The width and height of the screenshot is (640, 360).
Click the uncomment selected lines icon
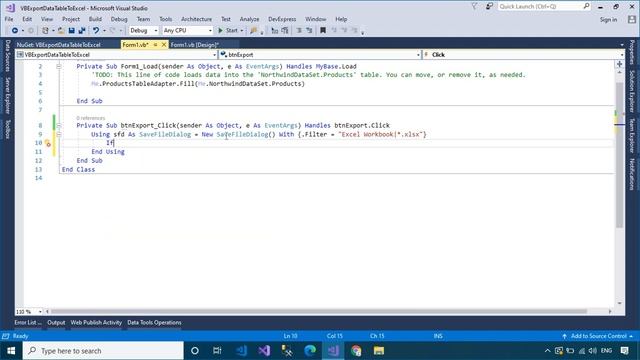pyautogui.click(x=309, y=31)
